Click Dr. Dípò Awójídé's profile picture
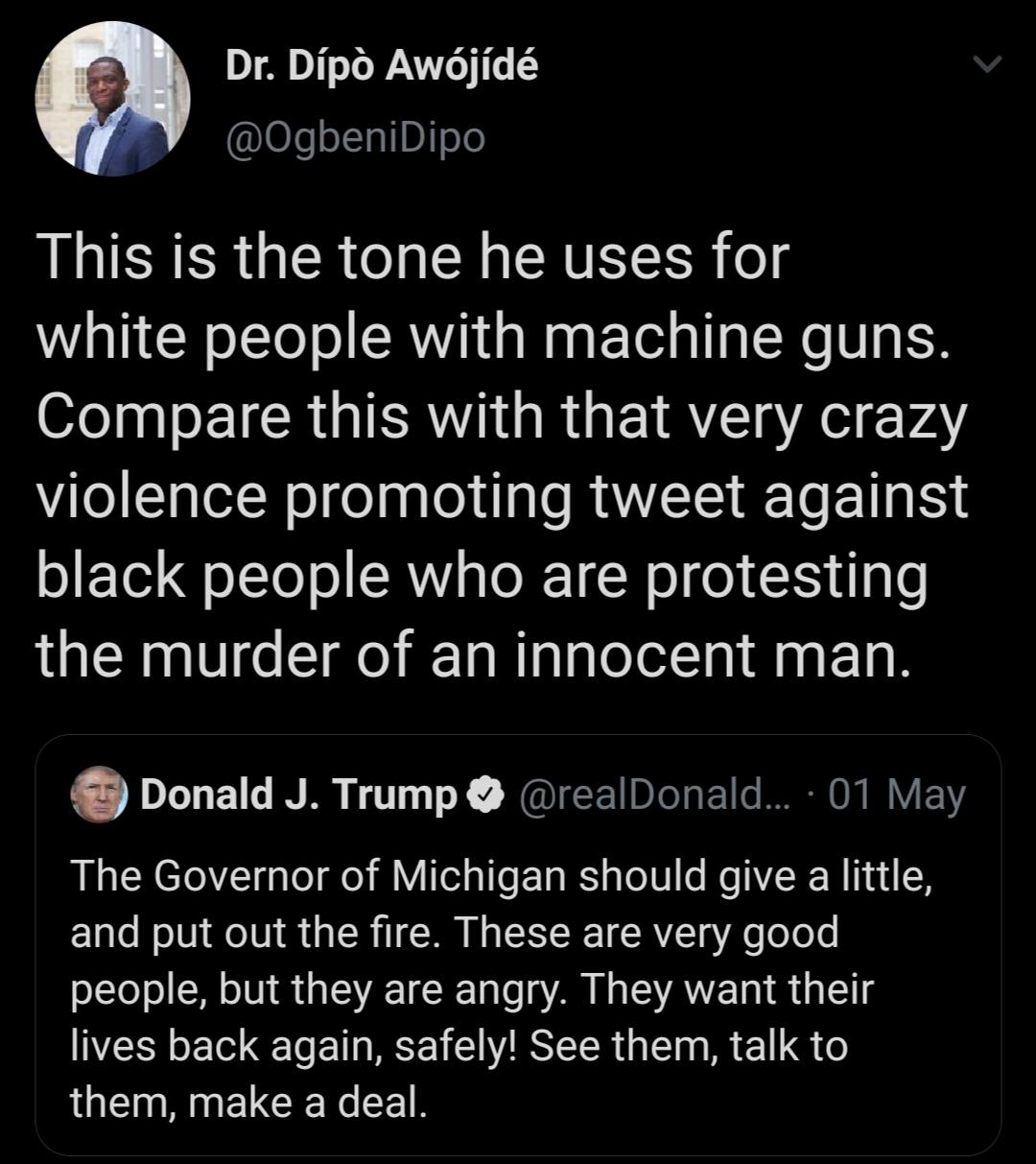 click(x=112, y=99)
